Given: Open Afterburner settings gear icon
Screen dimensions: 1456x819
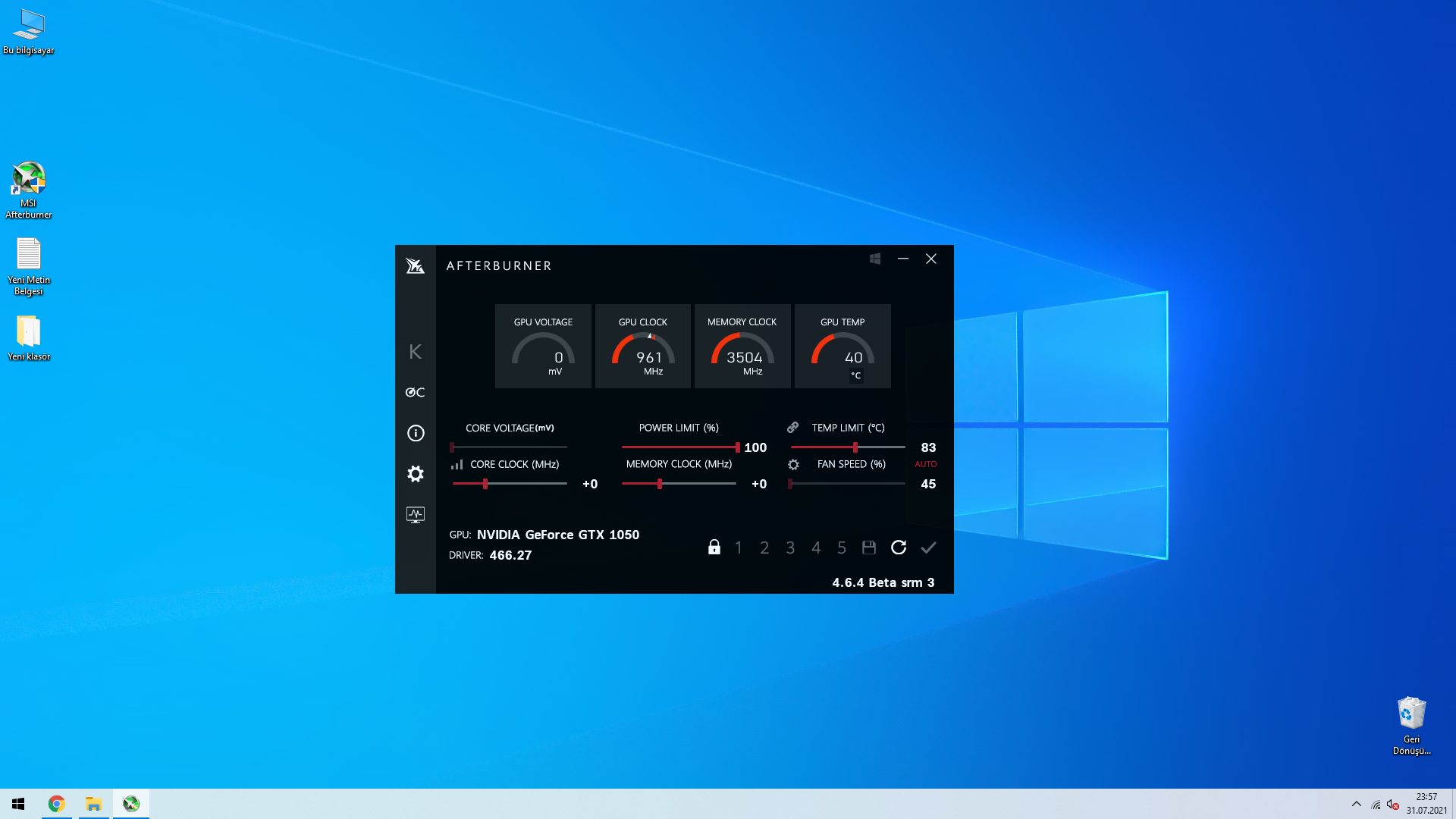Looking at the screenshot, I should coord(416,474).
